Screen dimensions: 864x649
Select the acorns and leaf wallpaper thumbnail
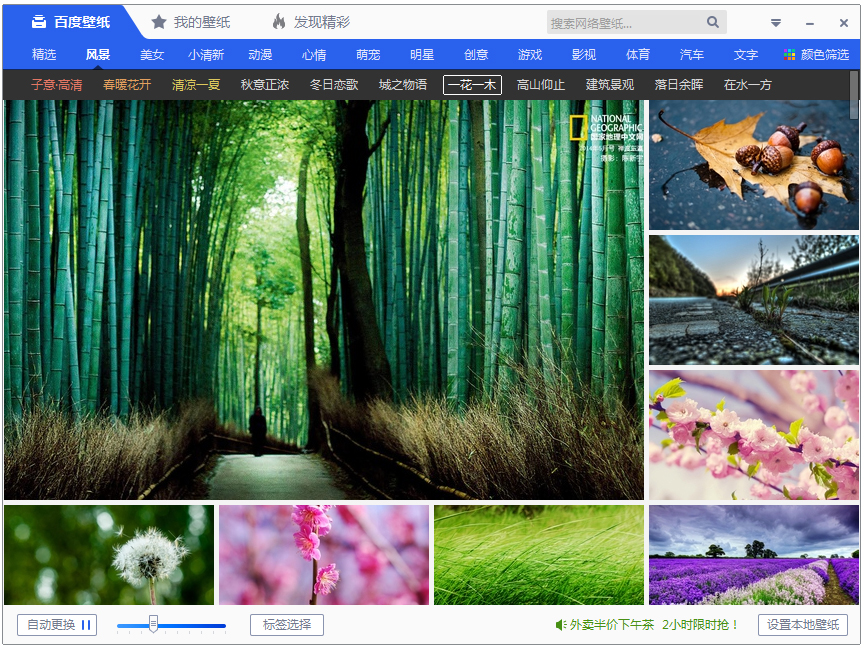pyautogui.click(x=754, y=165)
